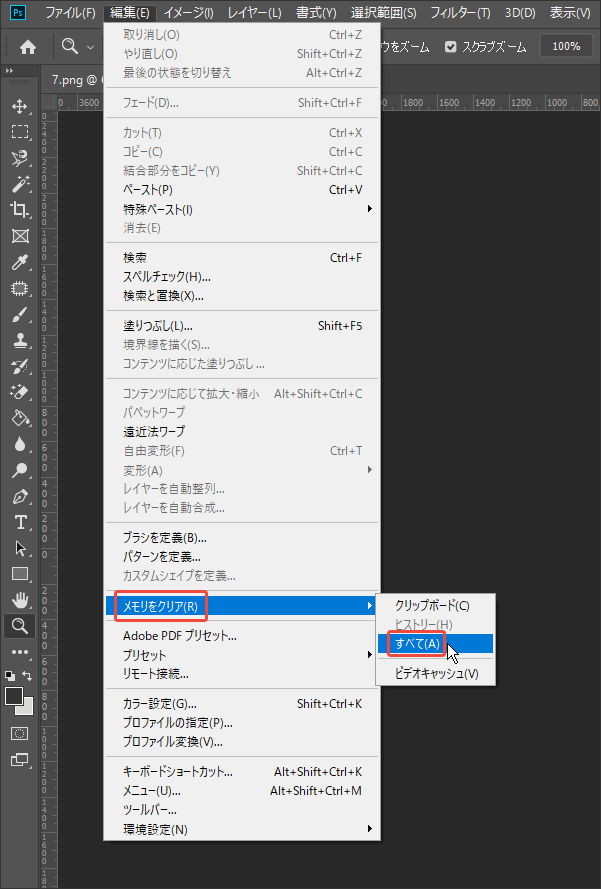Click the foreground color swatch
The image size is (601, 889).
pos(14,696)
